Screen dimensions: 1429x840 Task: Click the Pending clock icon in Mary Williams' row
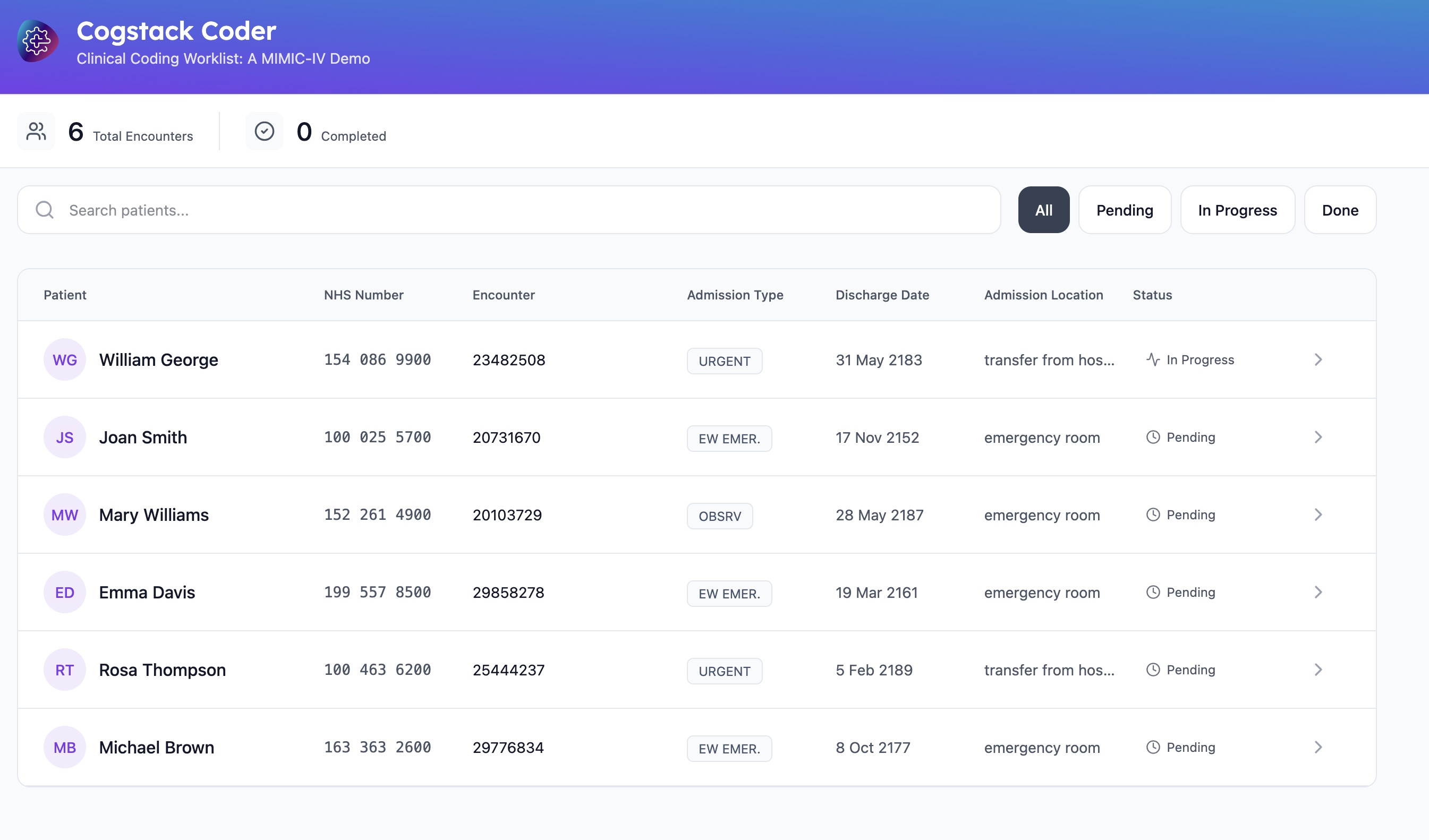coord(1153,515)
